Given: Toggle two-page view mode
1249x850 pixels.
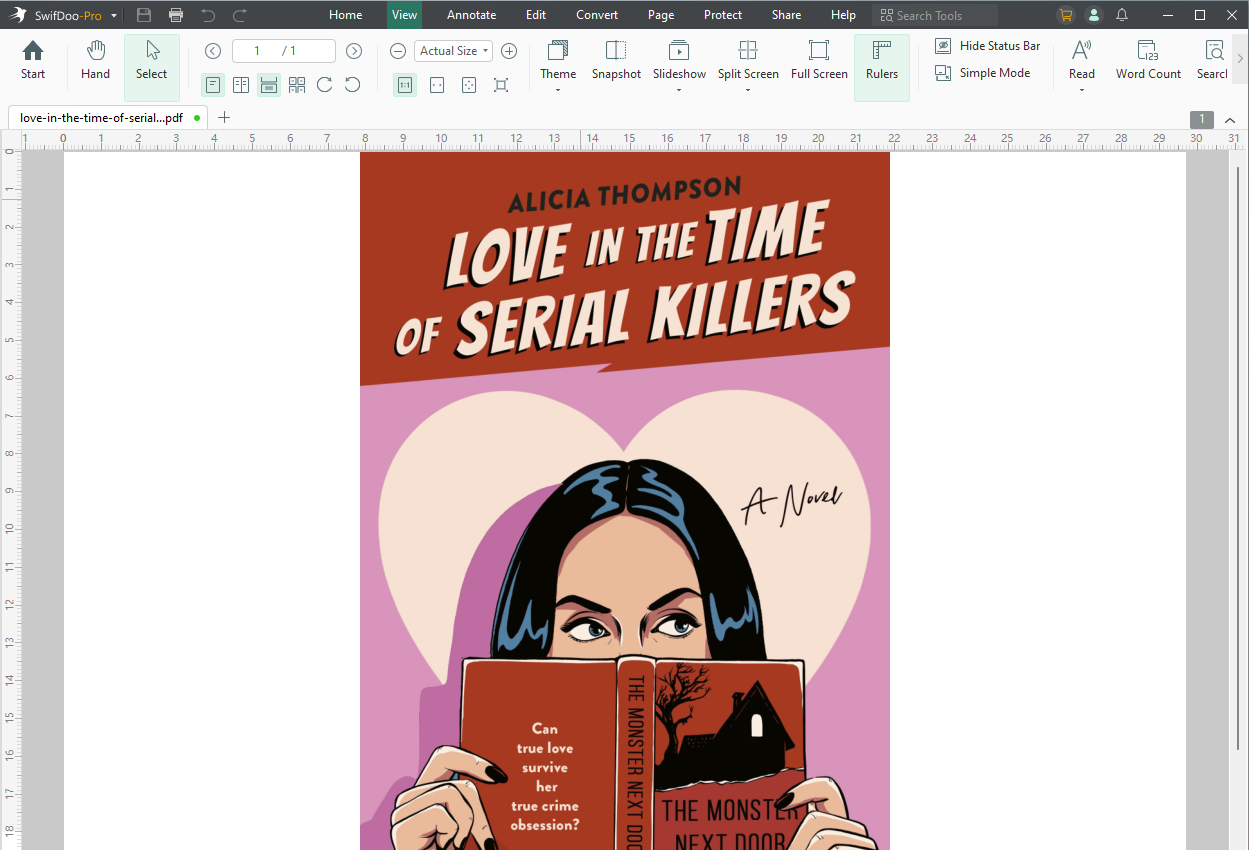Looking at the screenshot, I should [x=241, y=85].
